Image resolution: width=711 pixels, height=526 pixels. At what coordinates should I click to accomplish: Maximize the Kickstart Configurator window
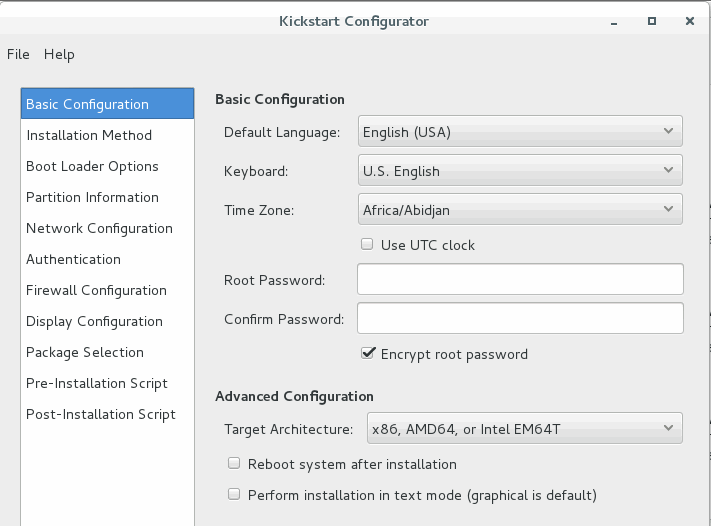tap(651, 21)
